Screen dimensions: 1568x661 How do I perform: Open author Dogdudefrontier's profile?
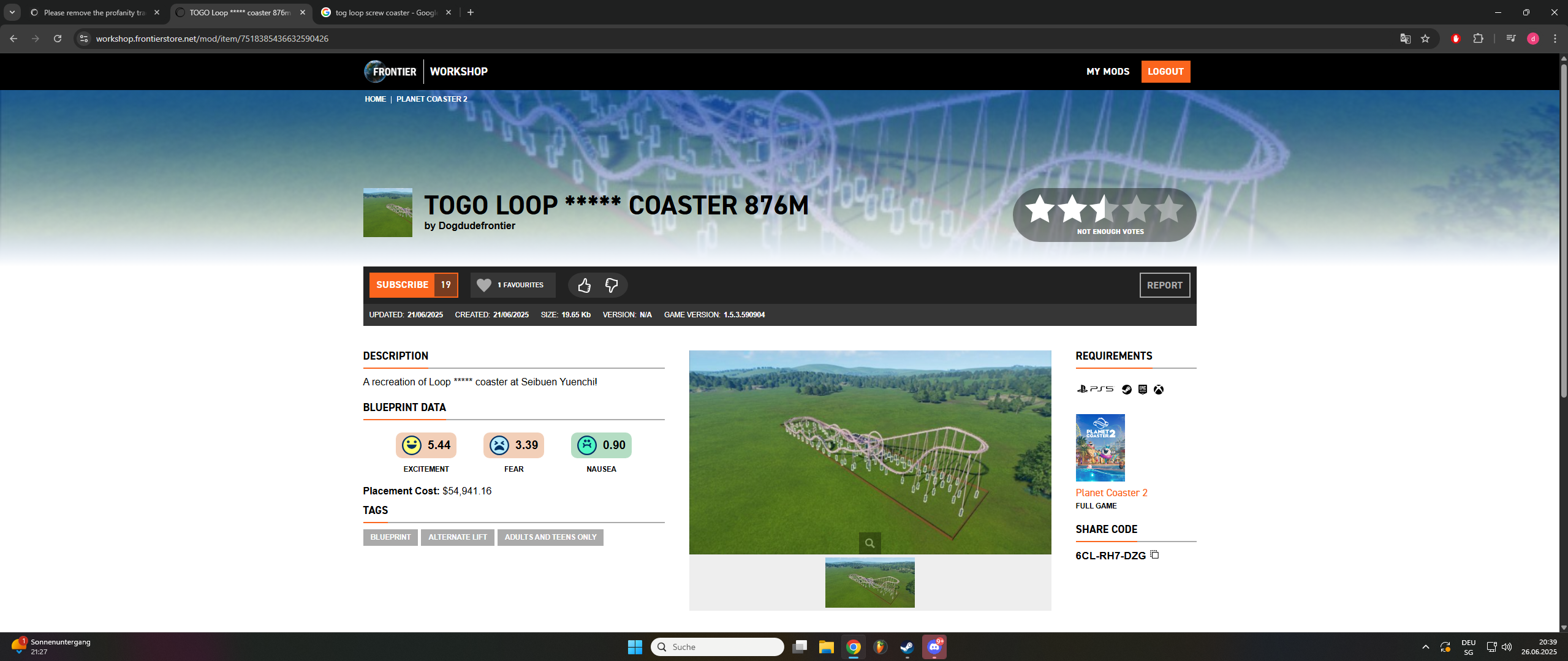(x=477, y=225)
